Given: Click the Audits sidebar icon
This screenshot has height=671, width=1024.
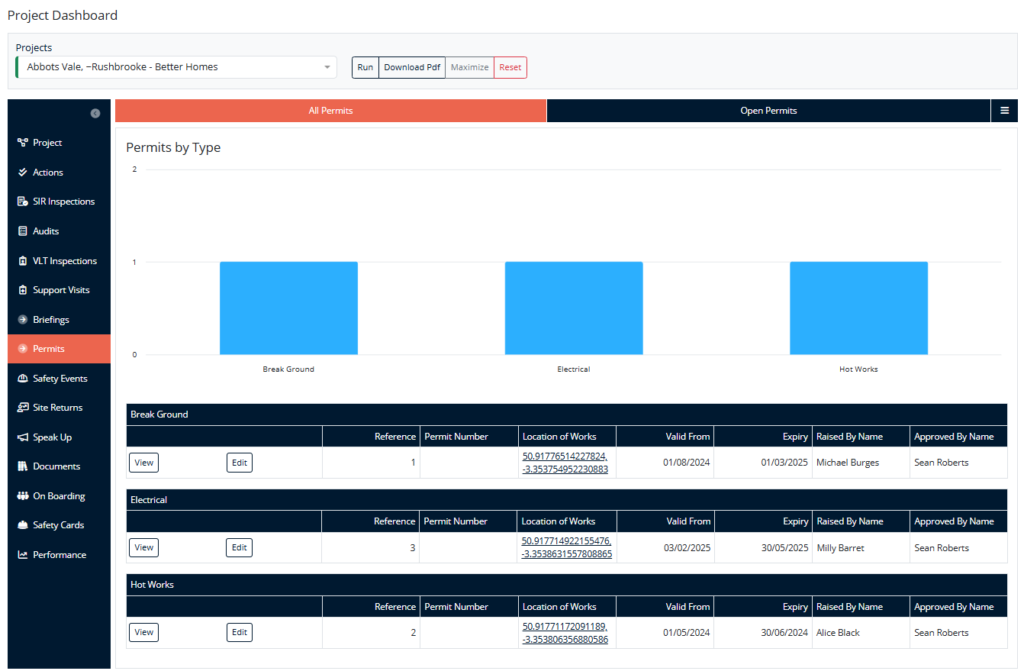Looking at the screenshot, I should click(23, 231).
